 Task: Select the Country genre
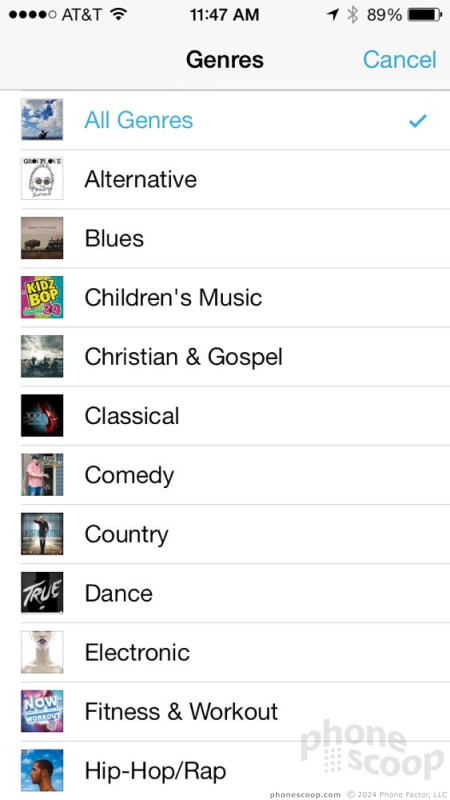click(x=235, y=535)
